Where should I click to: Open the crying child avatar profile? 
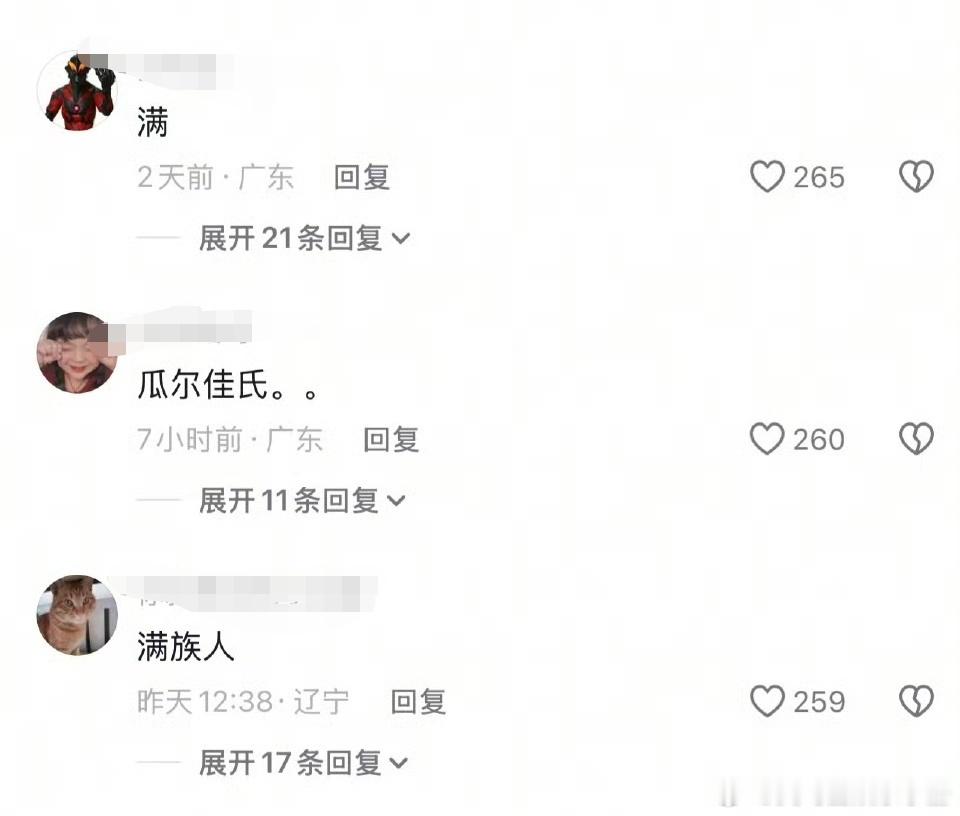(x=77, y=353)
